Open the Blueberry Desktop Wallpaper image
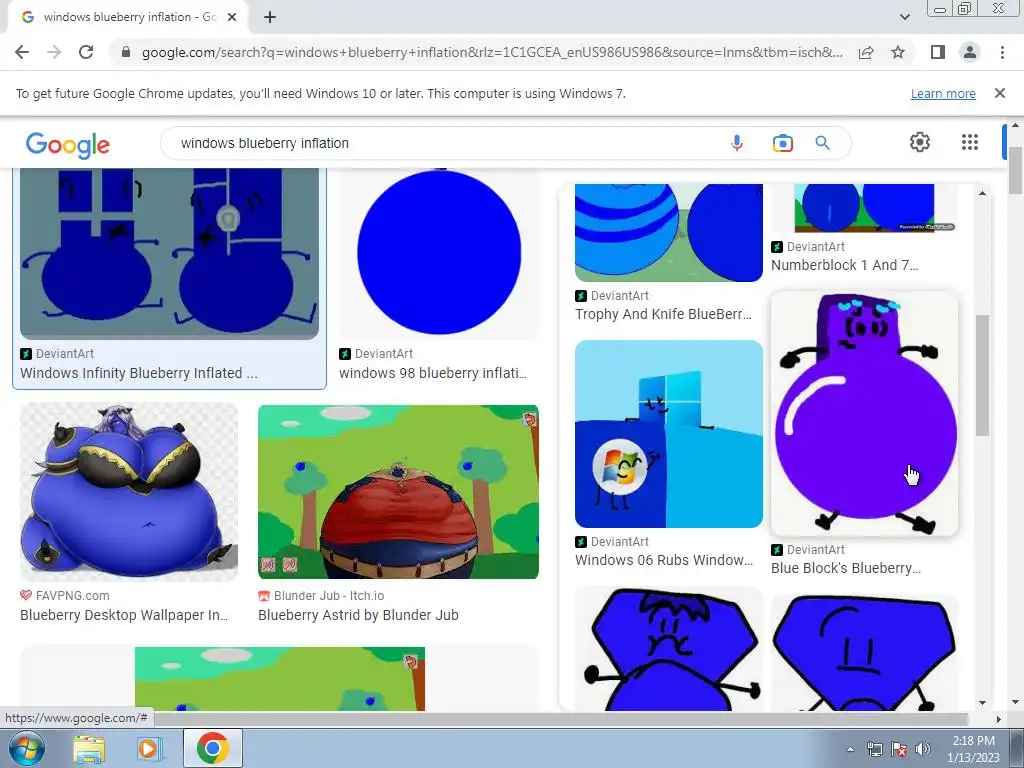The image size is (1024, 768). 129,492
